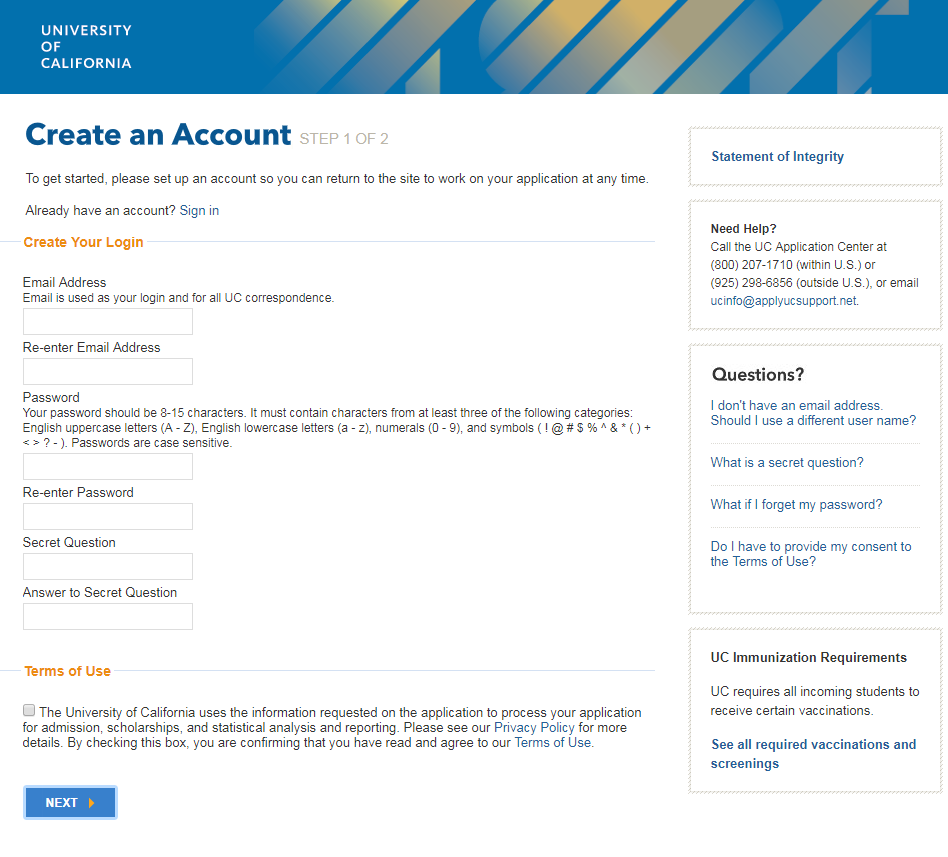
Task: Focus the Answer to Secret Question field
Action: [108, 617]
